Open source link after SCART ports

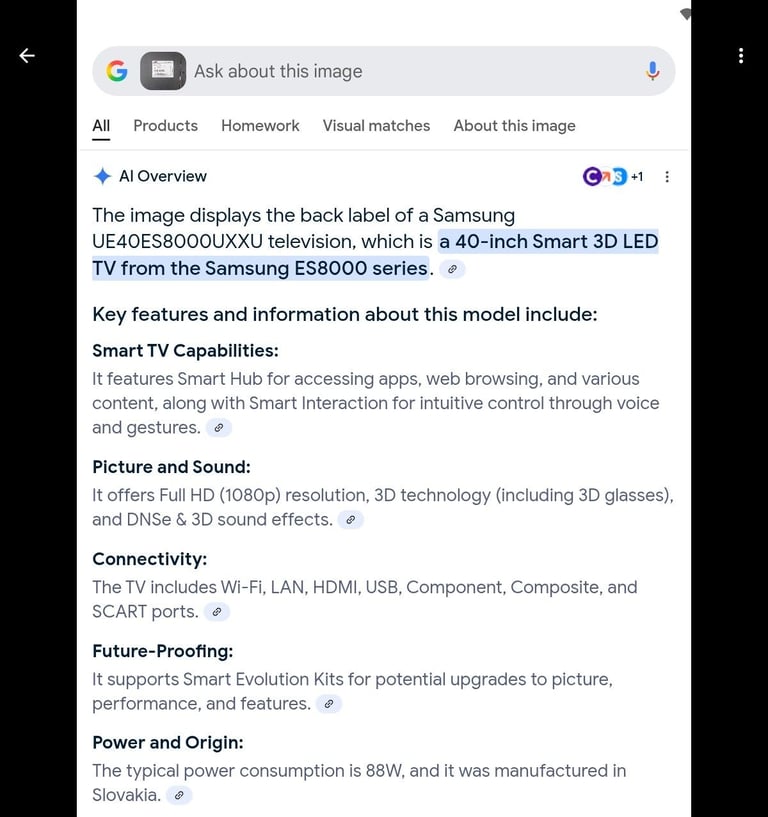point(217,612)
